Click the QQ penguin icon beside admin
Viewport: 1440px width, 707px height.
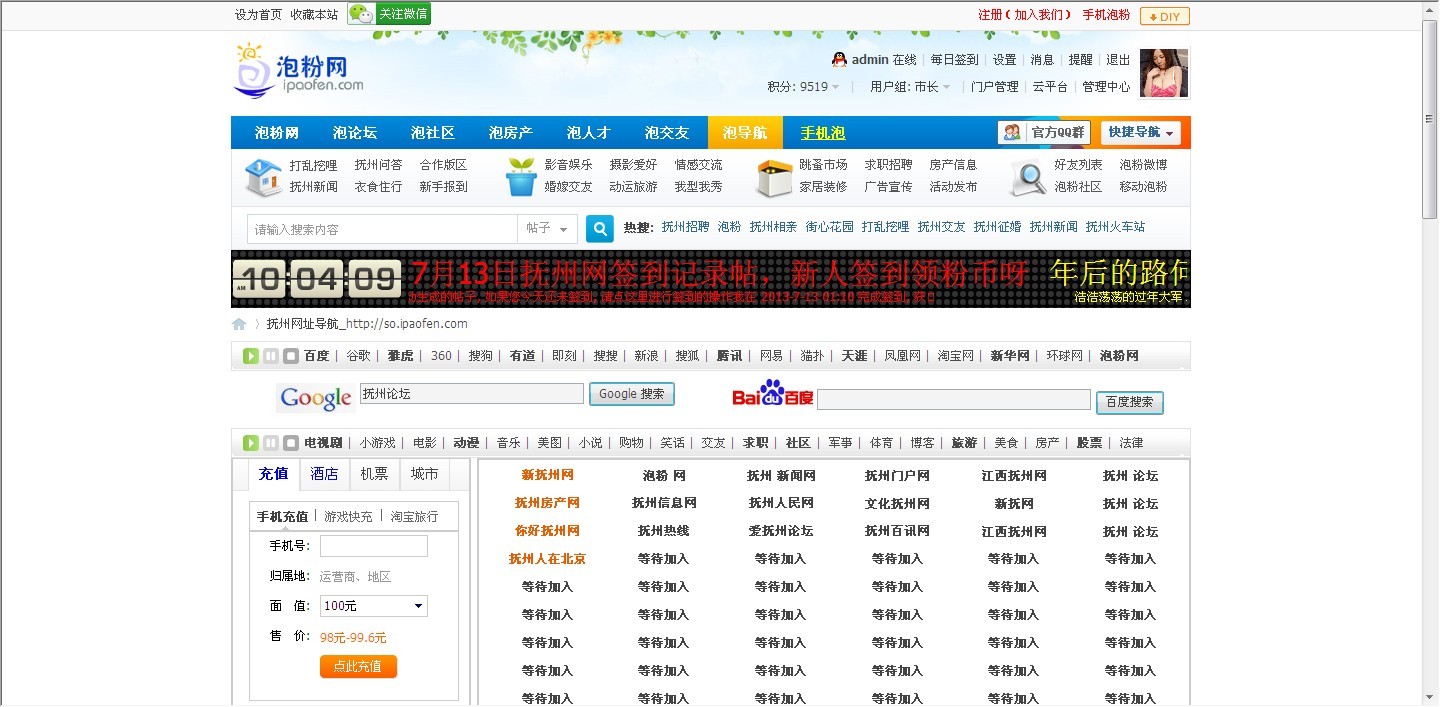[840, 60]
